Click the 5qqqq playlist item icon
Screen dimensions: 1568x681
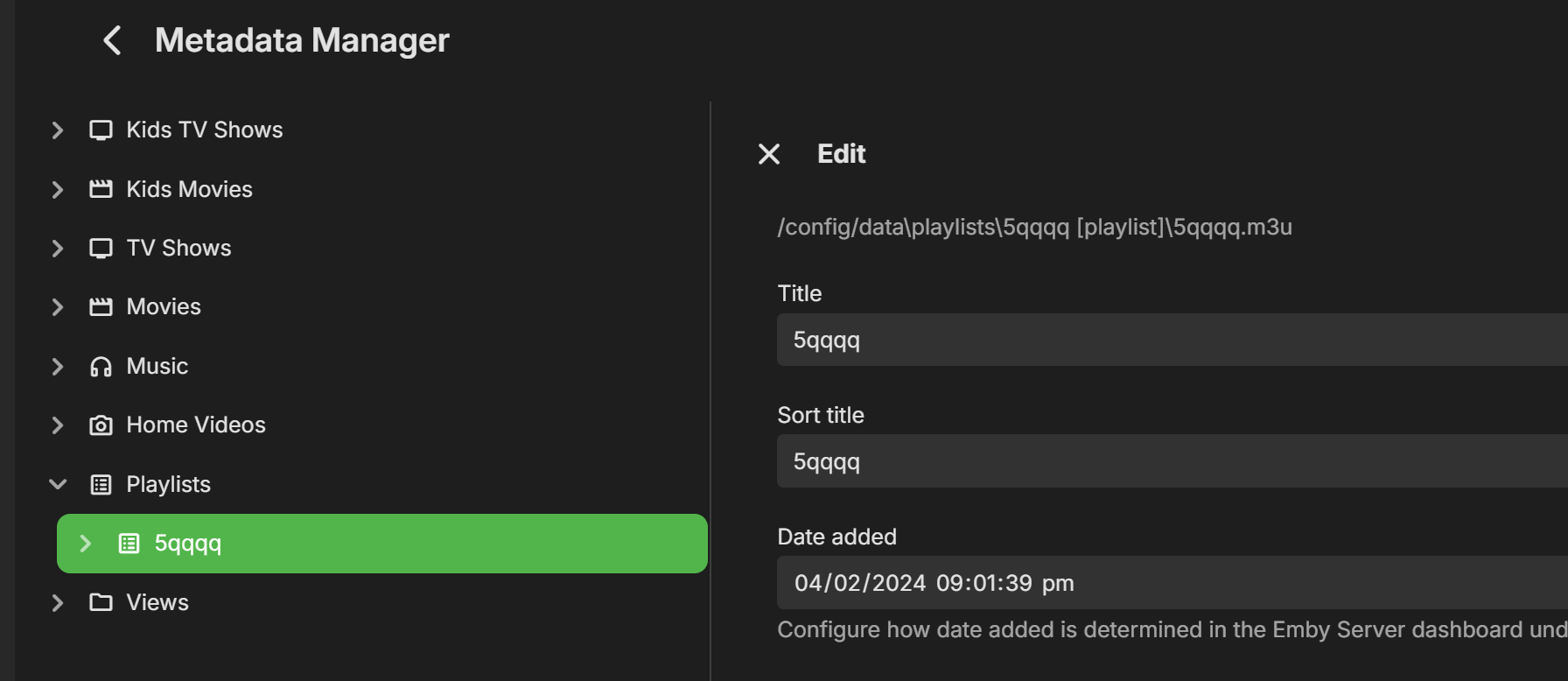pyautogui.click(x=129, y=544)
